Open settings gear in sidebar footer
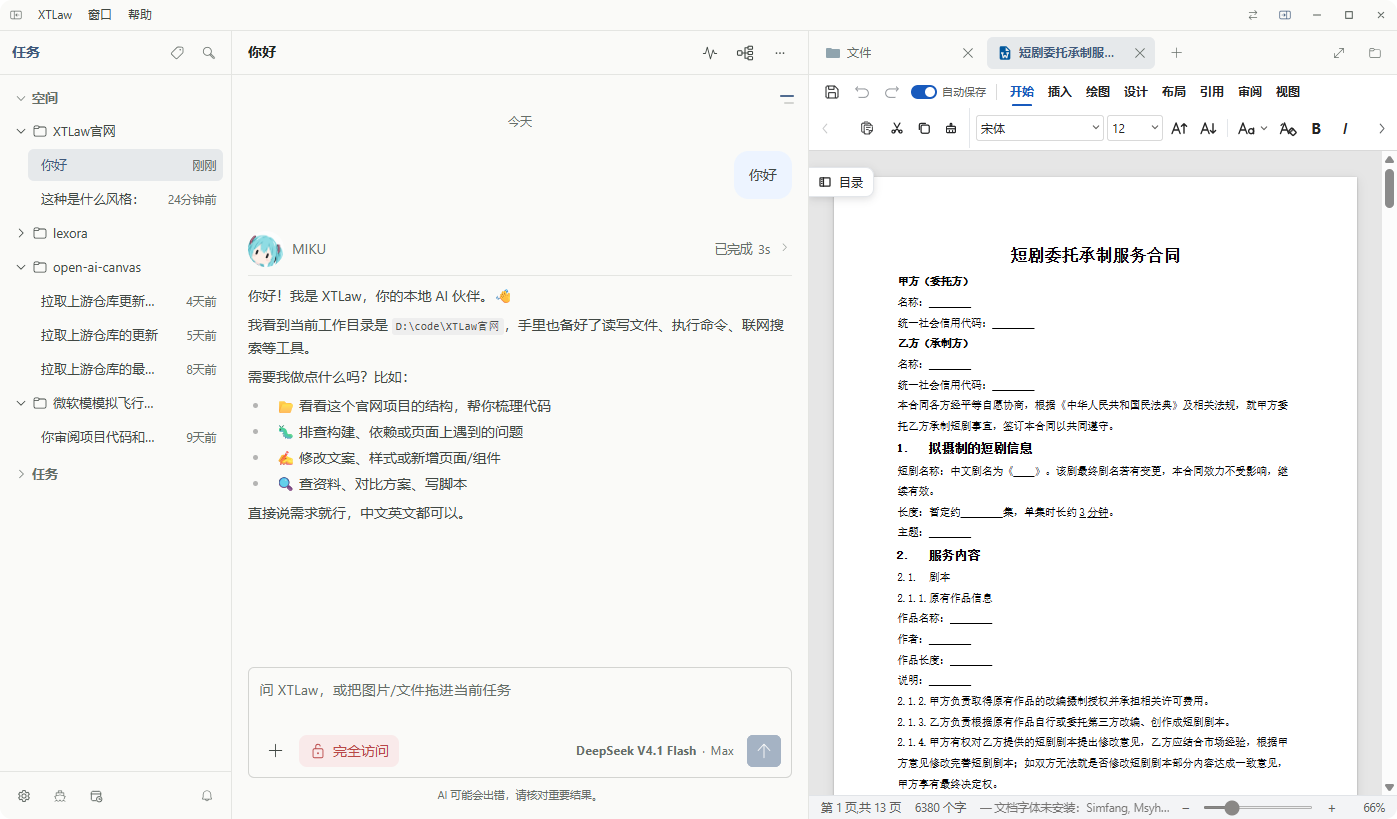The image size is (1397, 819). tap(24, 796)
